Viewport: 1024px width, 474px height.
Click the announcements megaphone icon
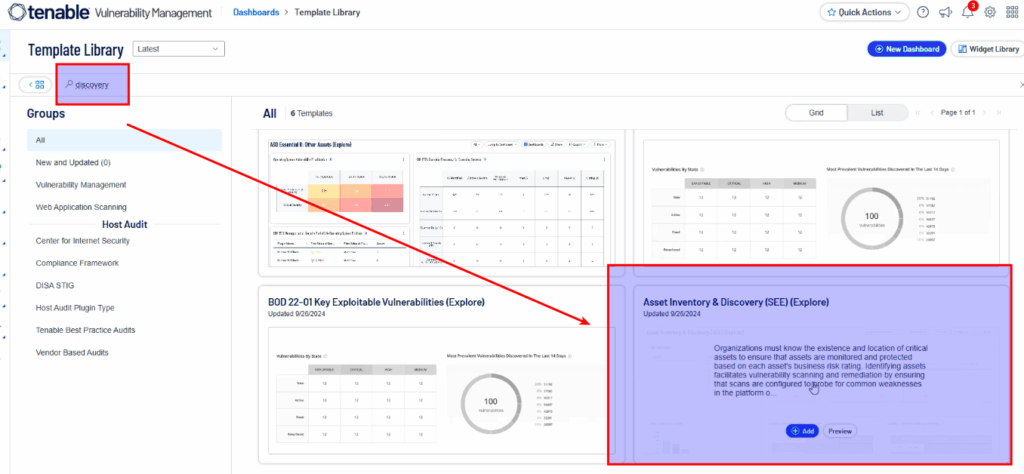pyautogui.click(x=945, y=12)
